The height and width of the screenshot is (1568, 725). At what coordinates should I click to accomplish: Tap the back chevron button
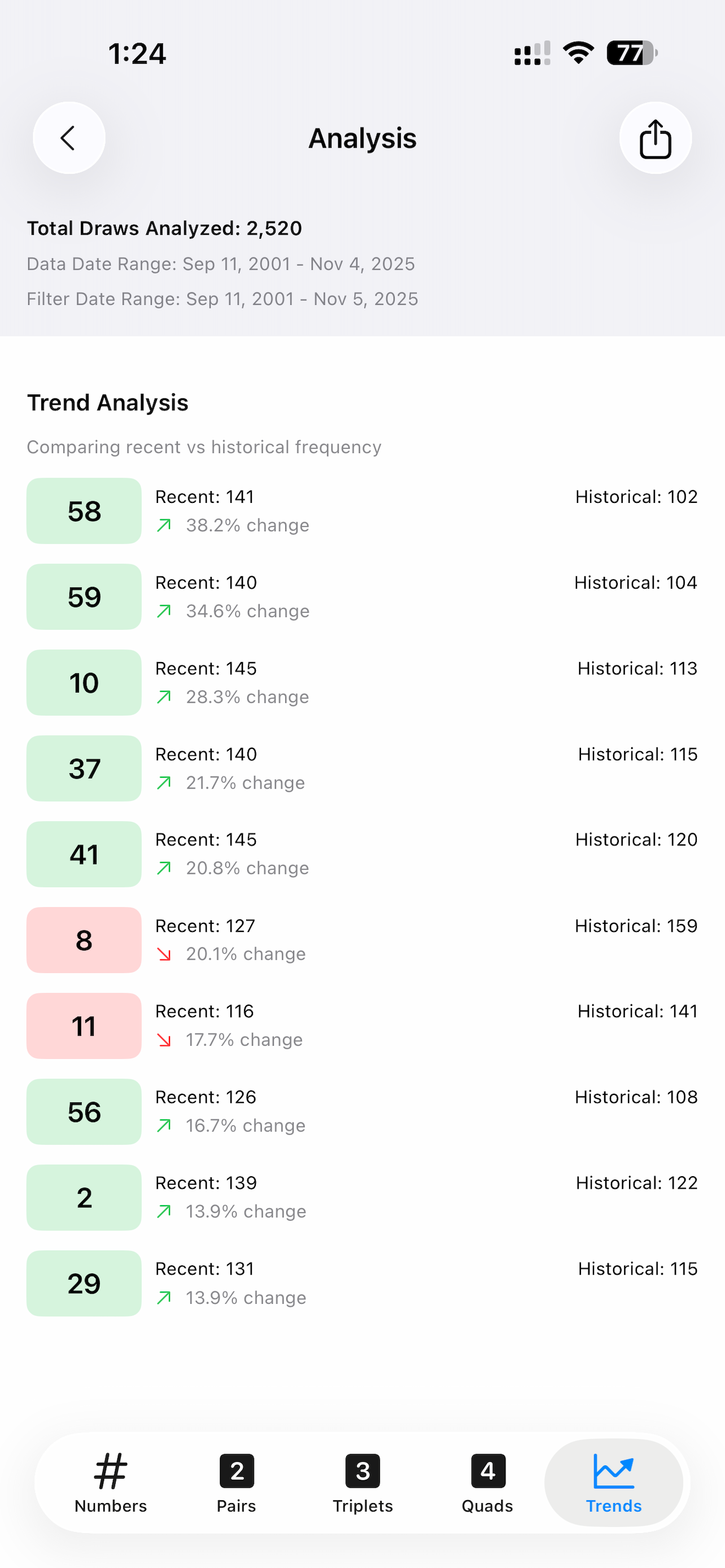pos(69,138)
